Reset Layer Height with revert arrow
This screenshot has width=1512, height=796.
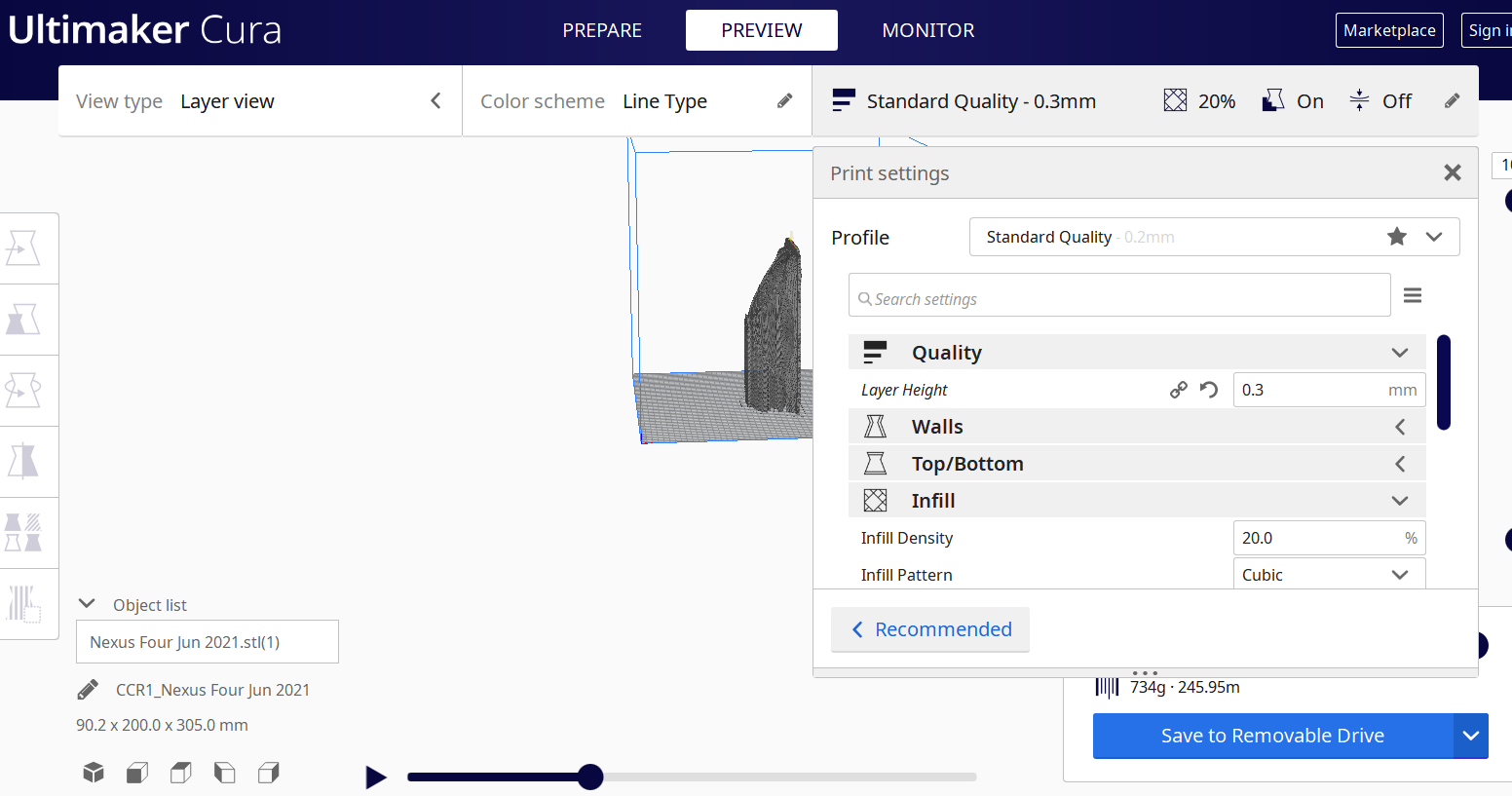[x=1209, y=390]
